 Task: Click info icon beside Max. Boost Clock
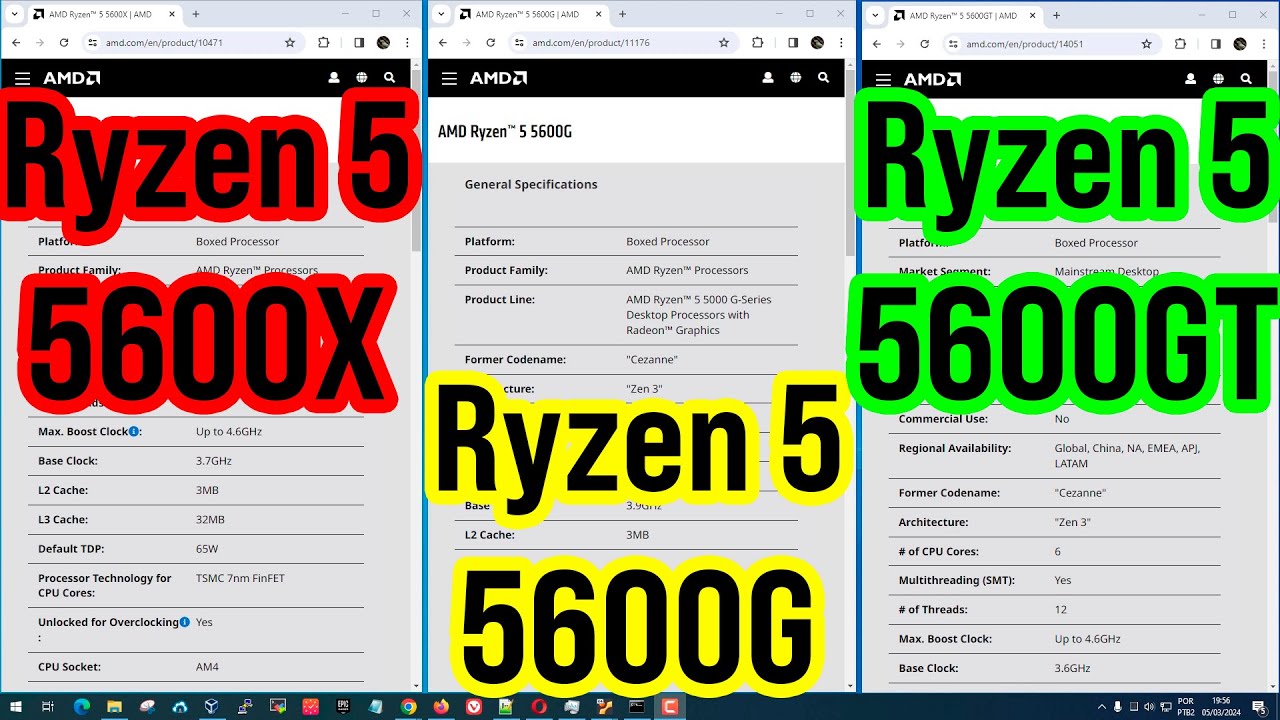point(134,431)
